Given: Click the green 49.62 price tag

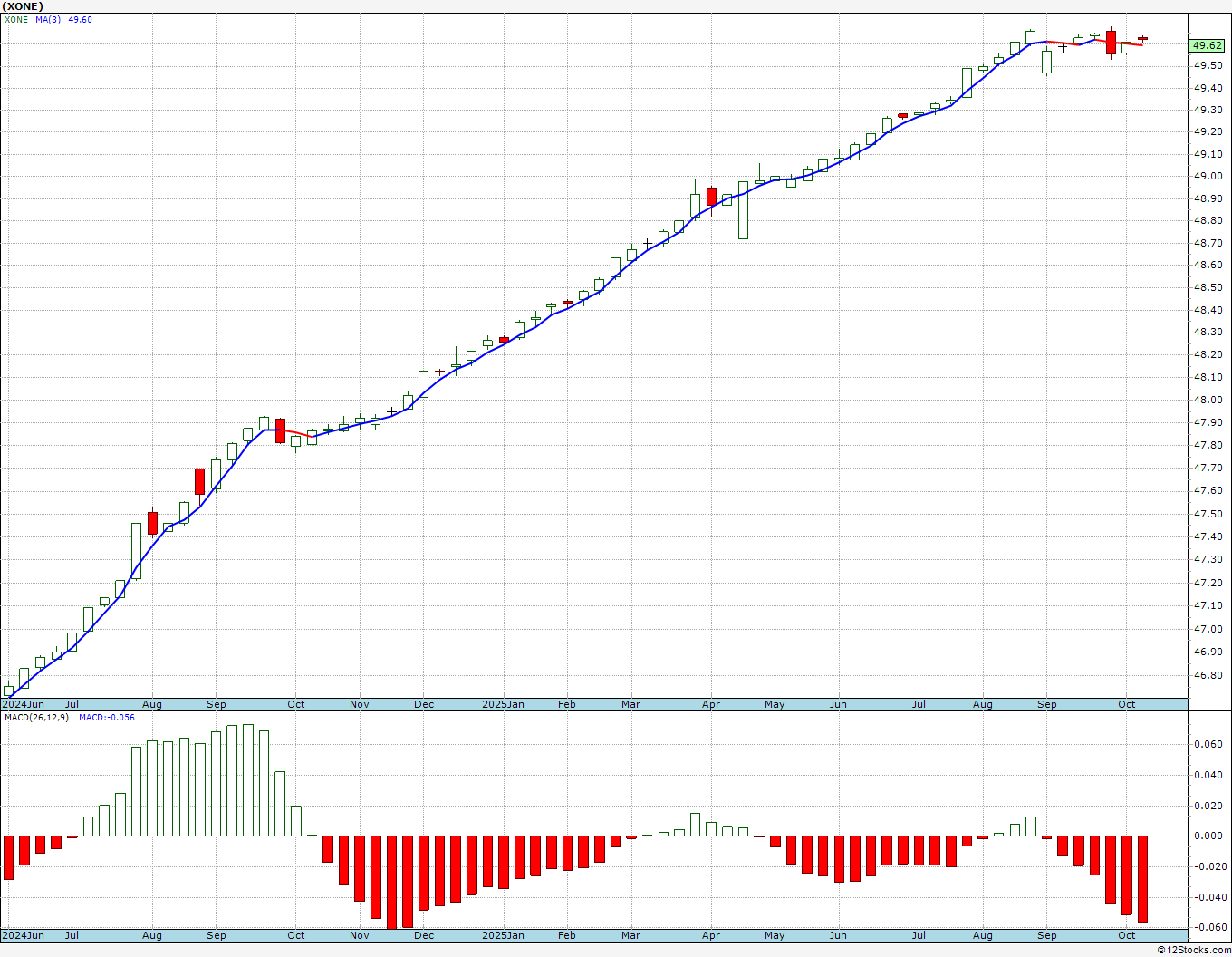Looking at the screenshot, I should [x=1208, y=45].
